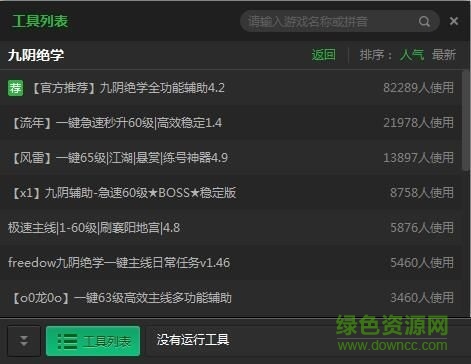Click the green 荐 recommended badge

pyautogui.click(x=16, y=88)
